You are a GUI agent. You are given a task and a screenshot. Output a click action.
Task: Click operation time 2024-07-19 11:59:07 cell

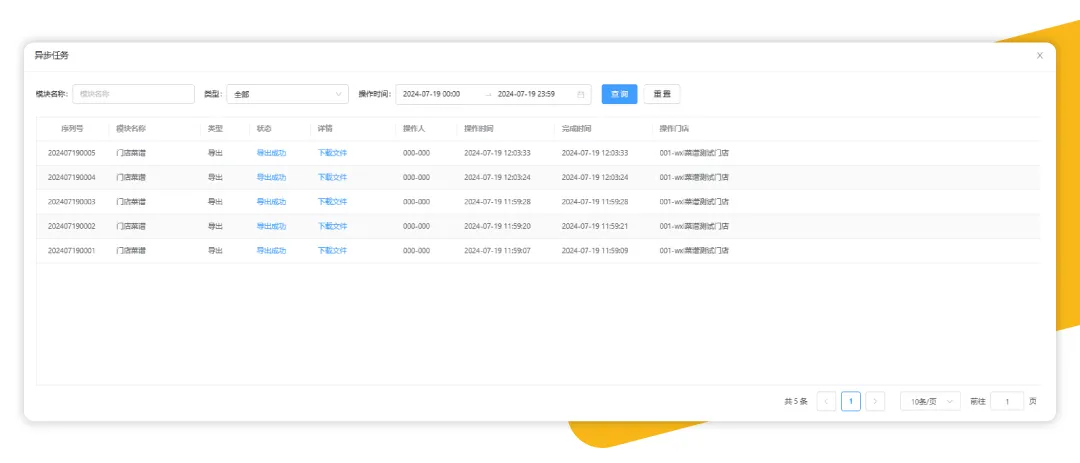tap(497, 251)
